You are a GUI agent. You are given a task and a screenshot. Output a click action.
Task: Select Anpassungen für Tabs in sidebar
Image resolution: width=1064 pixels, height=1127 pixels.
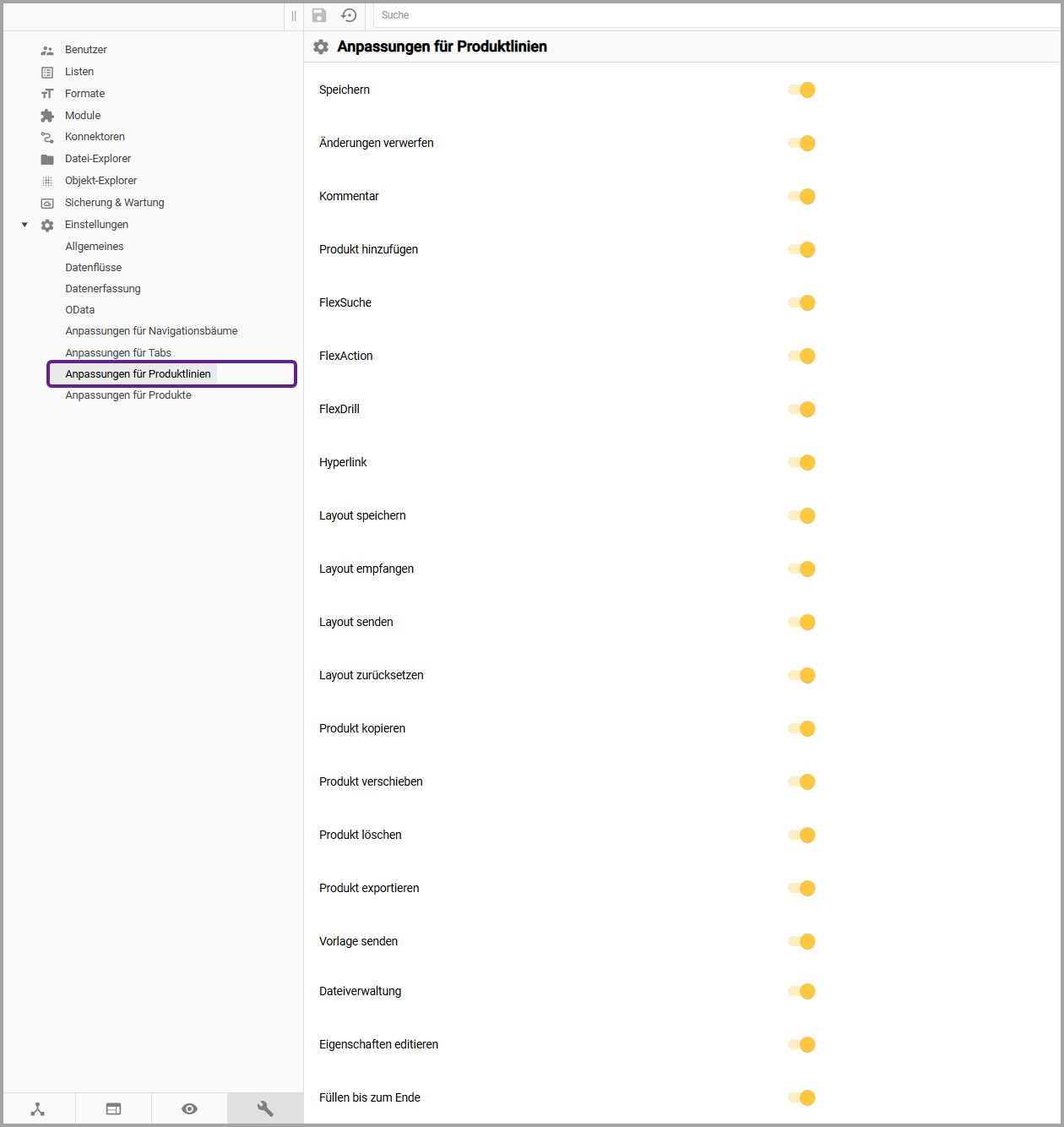point(118,353)
